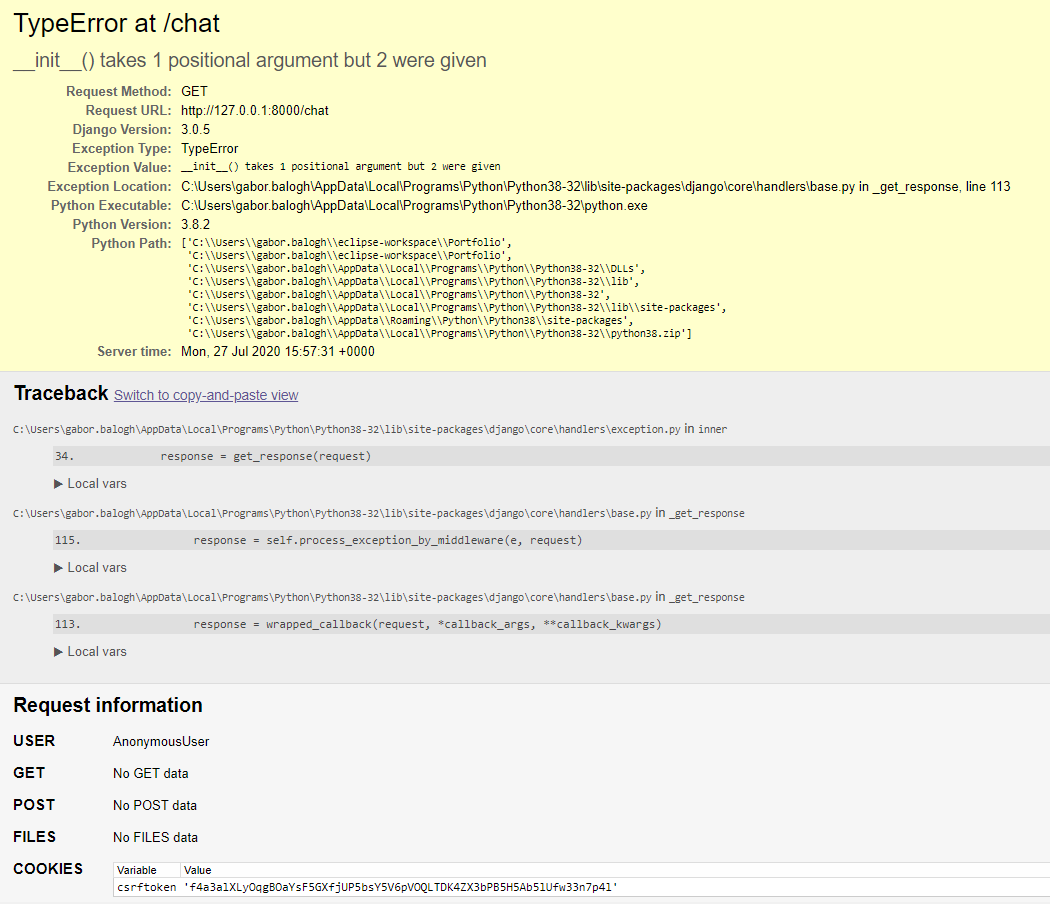Expand Local vars under the exception.py frame
1050x904 pixels.
coord(96,483)
